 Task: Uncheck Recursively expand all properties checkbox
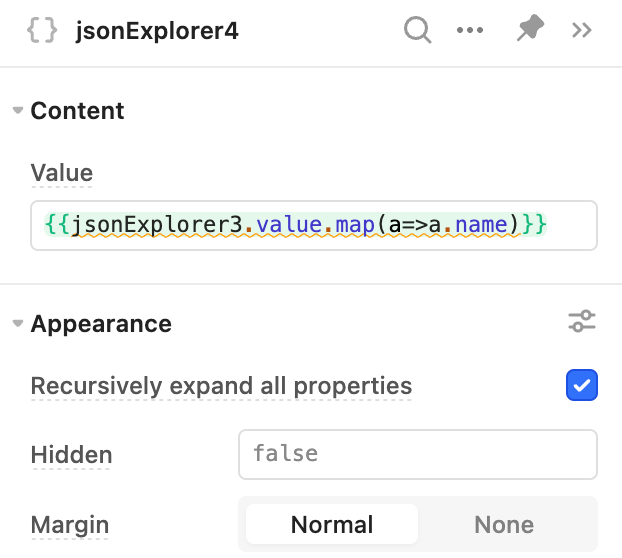click(x=582, y=385)
